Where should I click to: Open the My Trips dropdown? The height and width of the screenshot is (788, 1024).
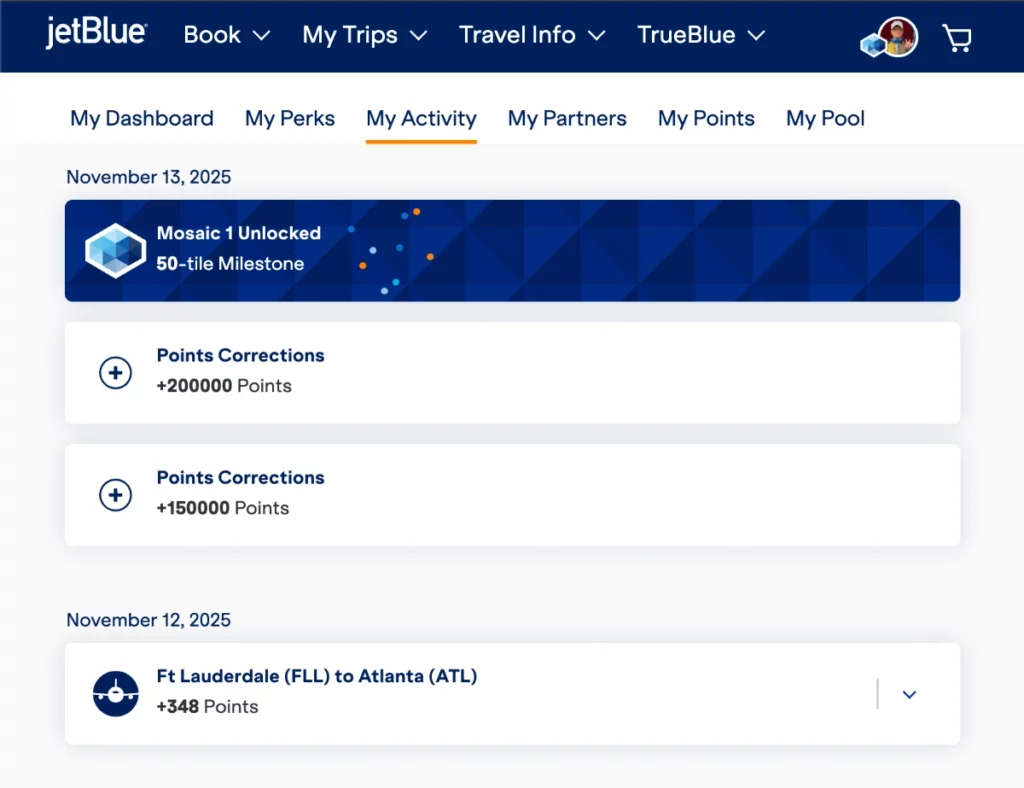coord(364,35)
